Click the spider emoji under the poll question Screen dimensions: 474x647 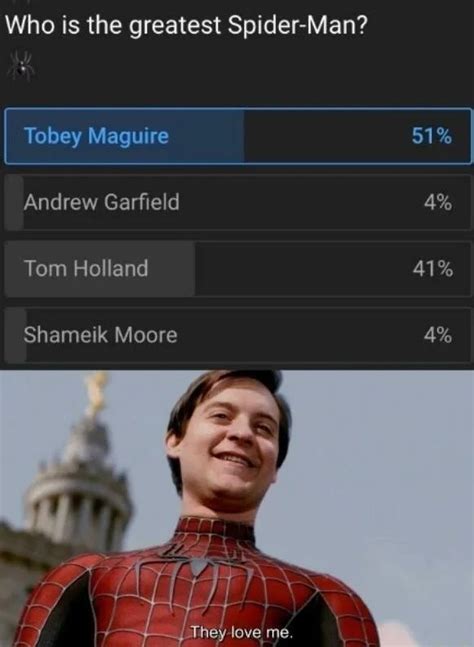(21, 65)
